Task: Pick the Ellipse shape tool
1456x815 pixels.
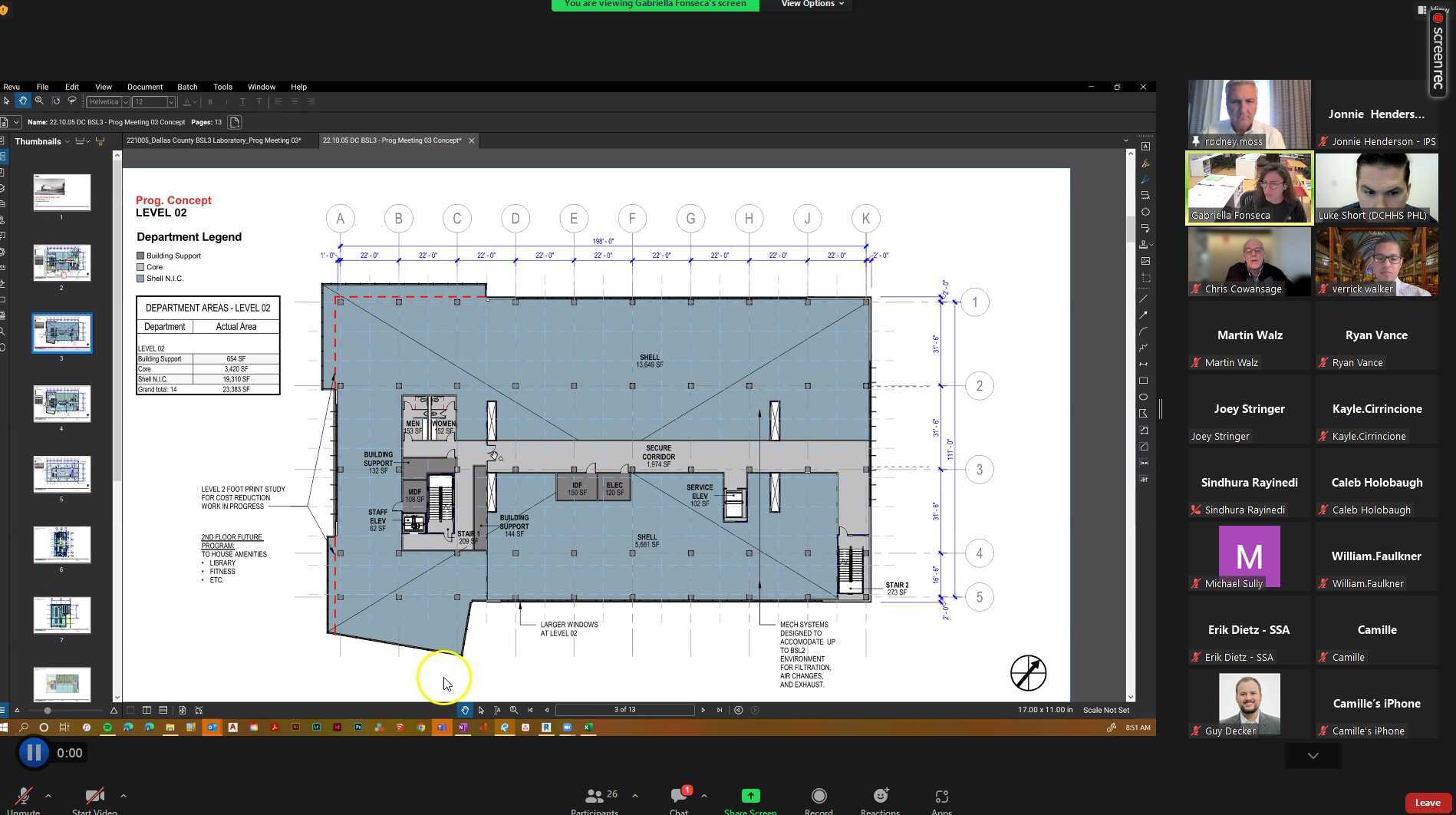Action: 1145,397
